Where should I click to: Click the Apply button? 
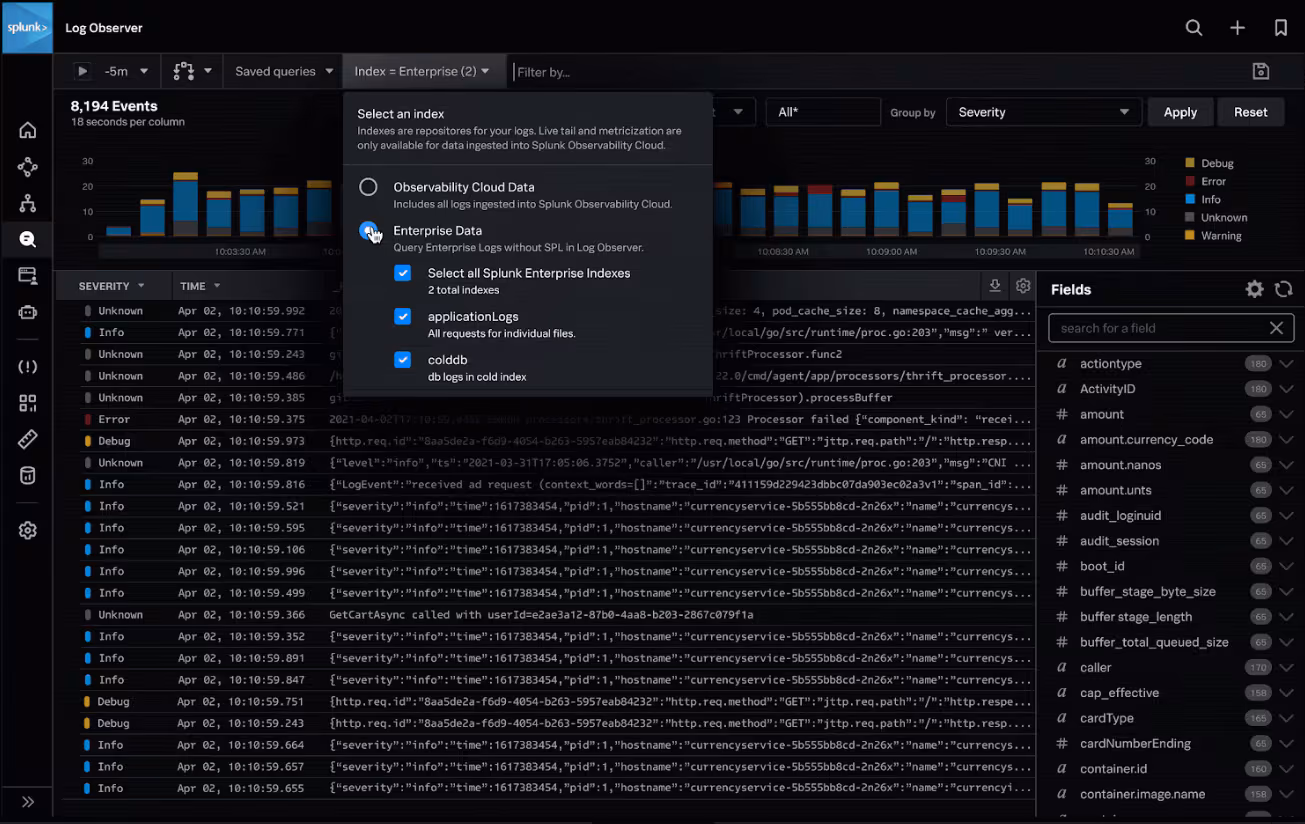[x=1180, y=112]
